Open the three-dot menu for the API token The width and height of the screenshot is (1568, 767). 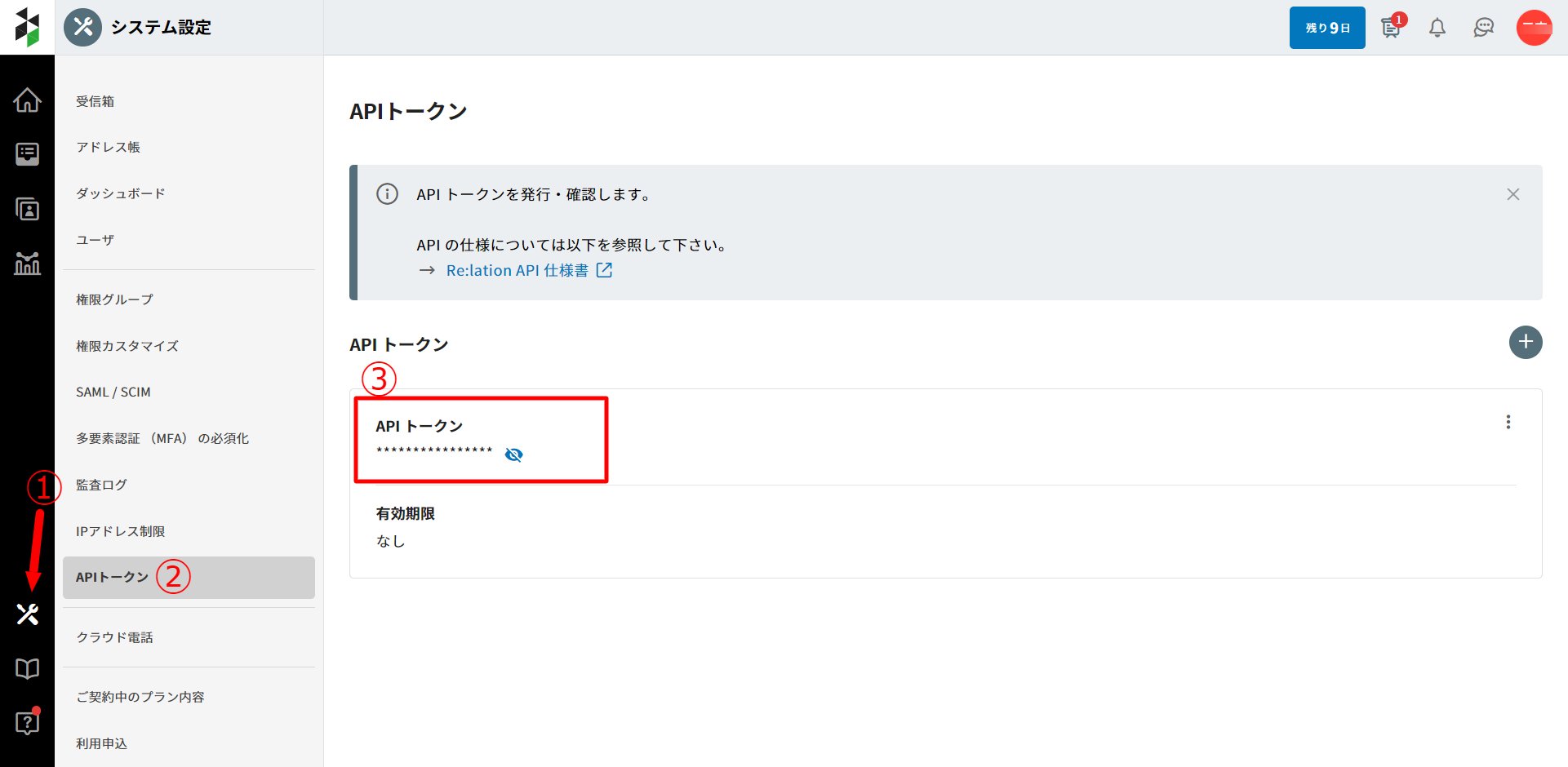coord(1508,422)
